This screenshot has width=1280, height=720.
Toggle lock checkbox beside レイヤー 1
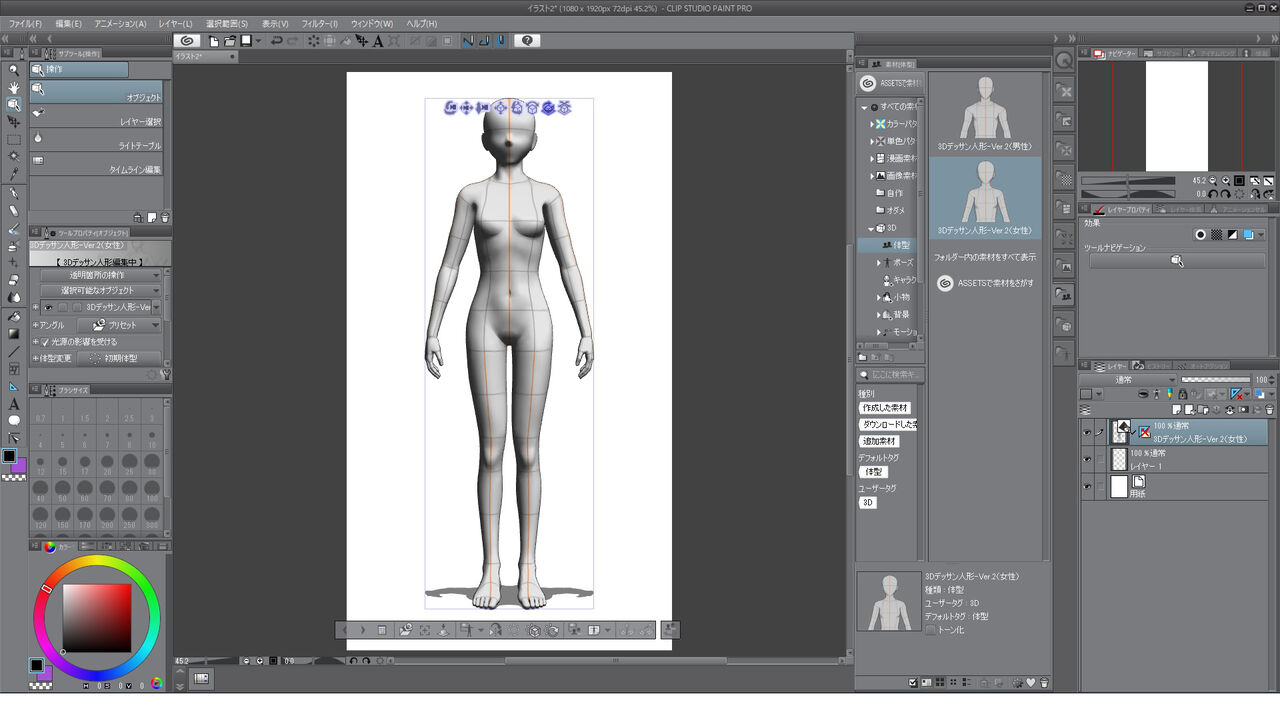pos(1101,459)
